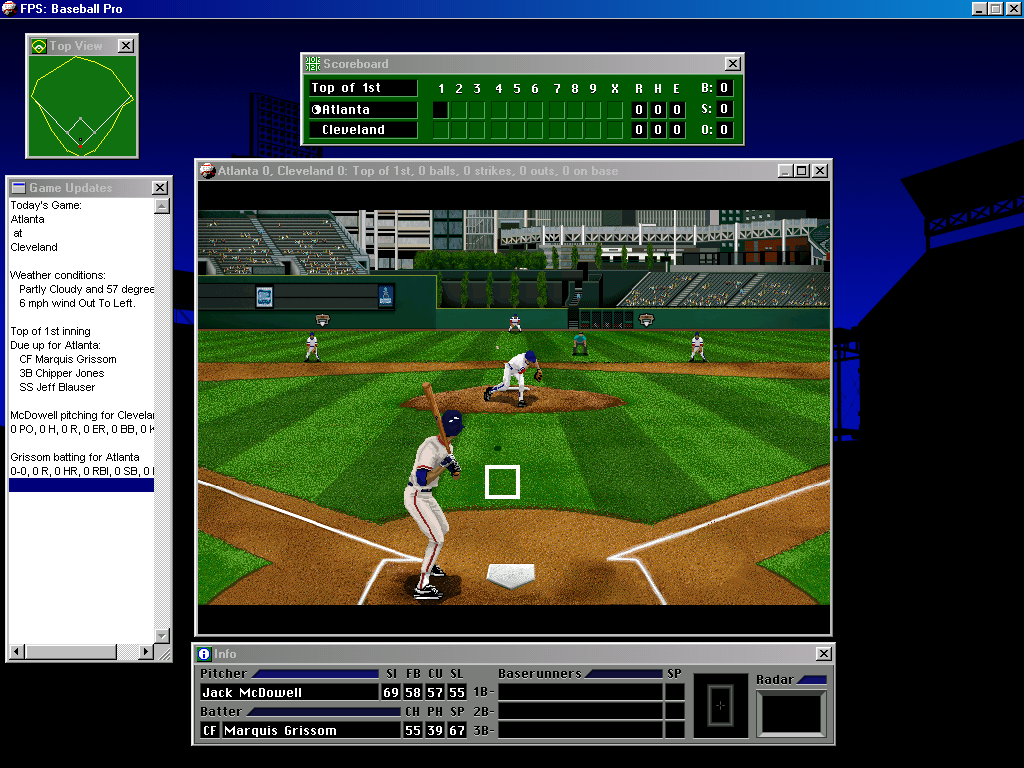
Task: Click 'CF Marquis Grissom' in Game Updates
Action: click(x=68, y=359)
